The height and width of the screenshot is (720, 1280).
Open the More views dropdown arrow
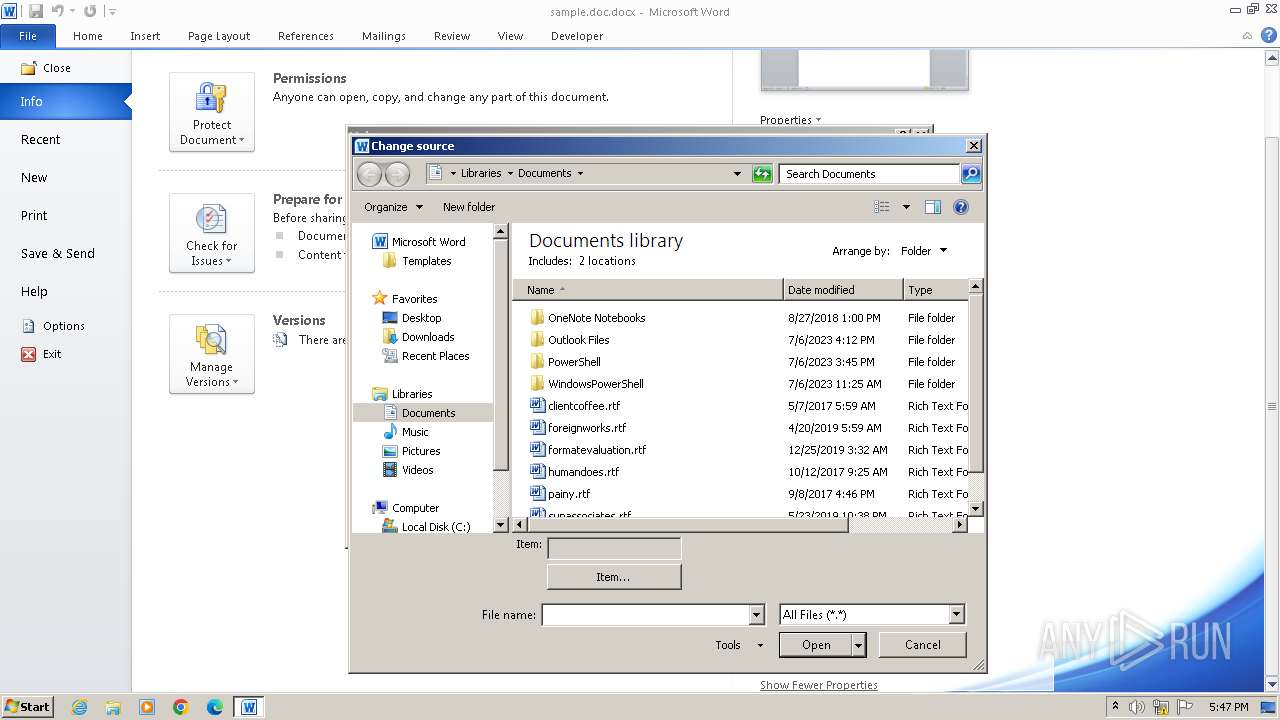(x=907, y=207)
